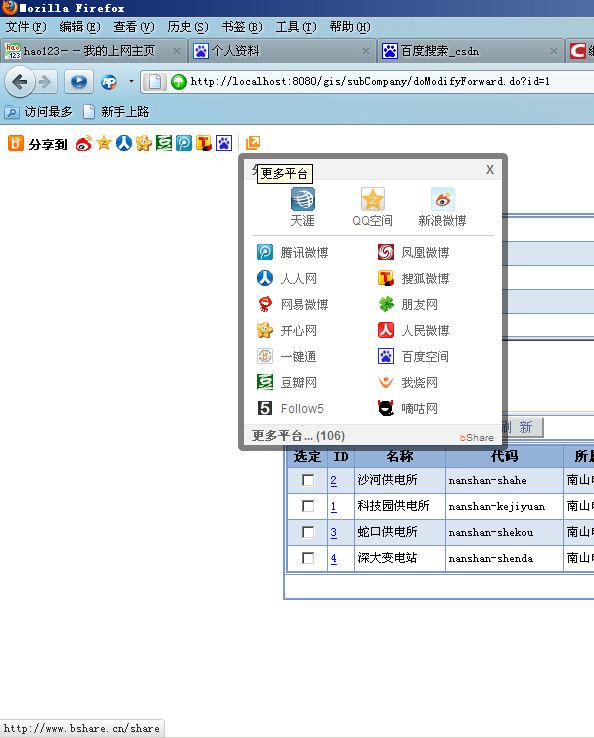Switch to the hao123 tab
The width and height of the screenshot is (594, 738).
click(93, 51)
